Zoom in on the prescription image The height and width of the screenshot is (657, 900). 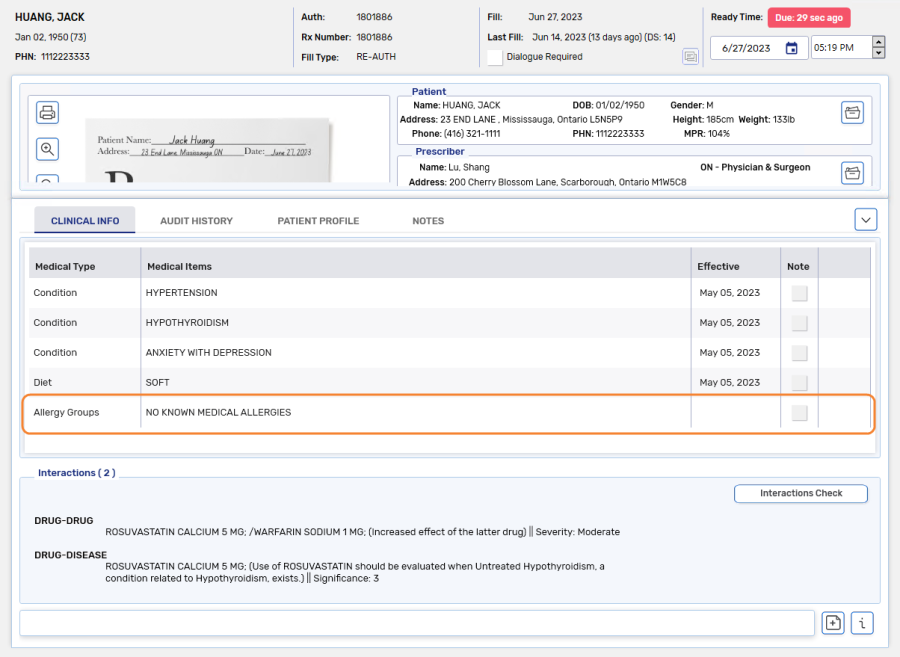pyautogui.click(x=47, y=149)
